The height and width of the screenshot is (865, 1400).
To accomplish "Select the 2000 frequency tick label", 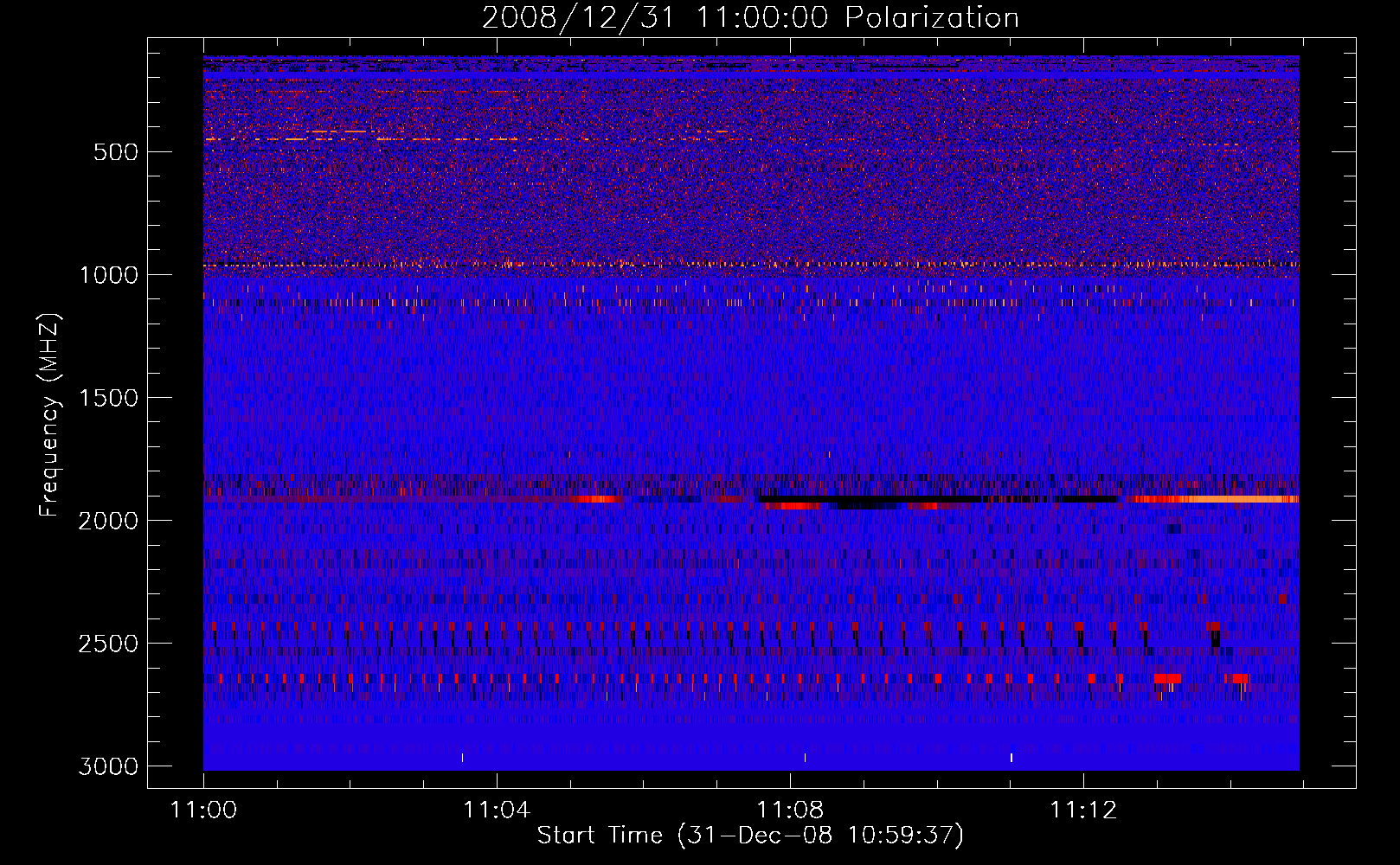I will click(x=109, y=521).
